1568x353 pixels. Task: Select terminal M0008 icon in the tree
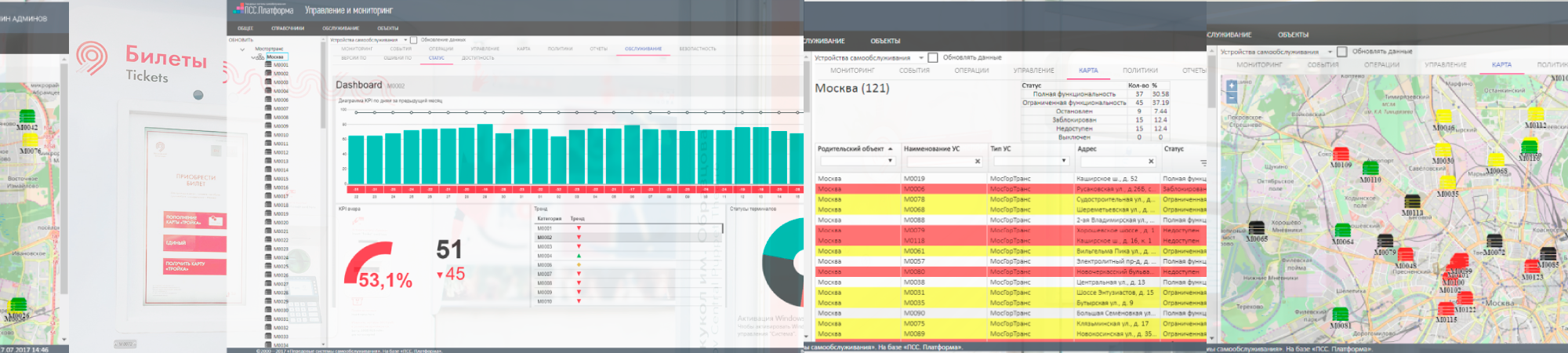point(268,117)
